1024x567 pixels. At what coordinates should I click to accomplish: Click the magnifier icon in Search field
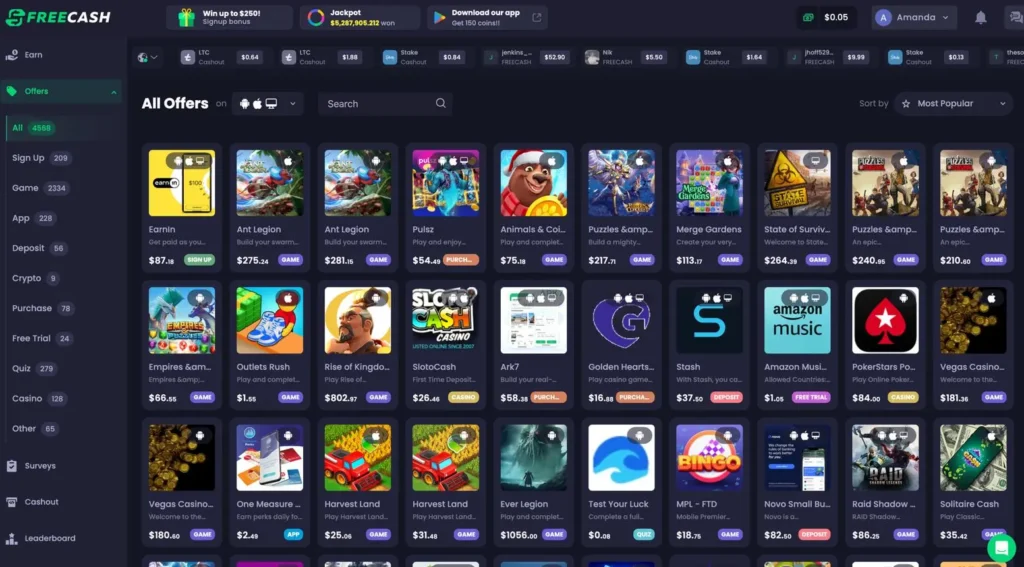coord(441,103)
